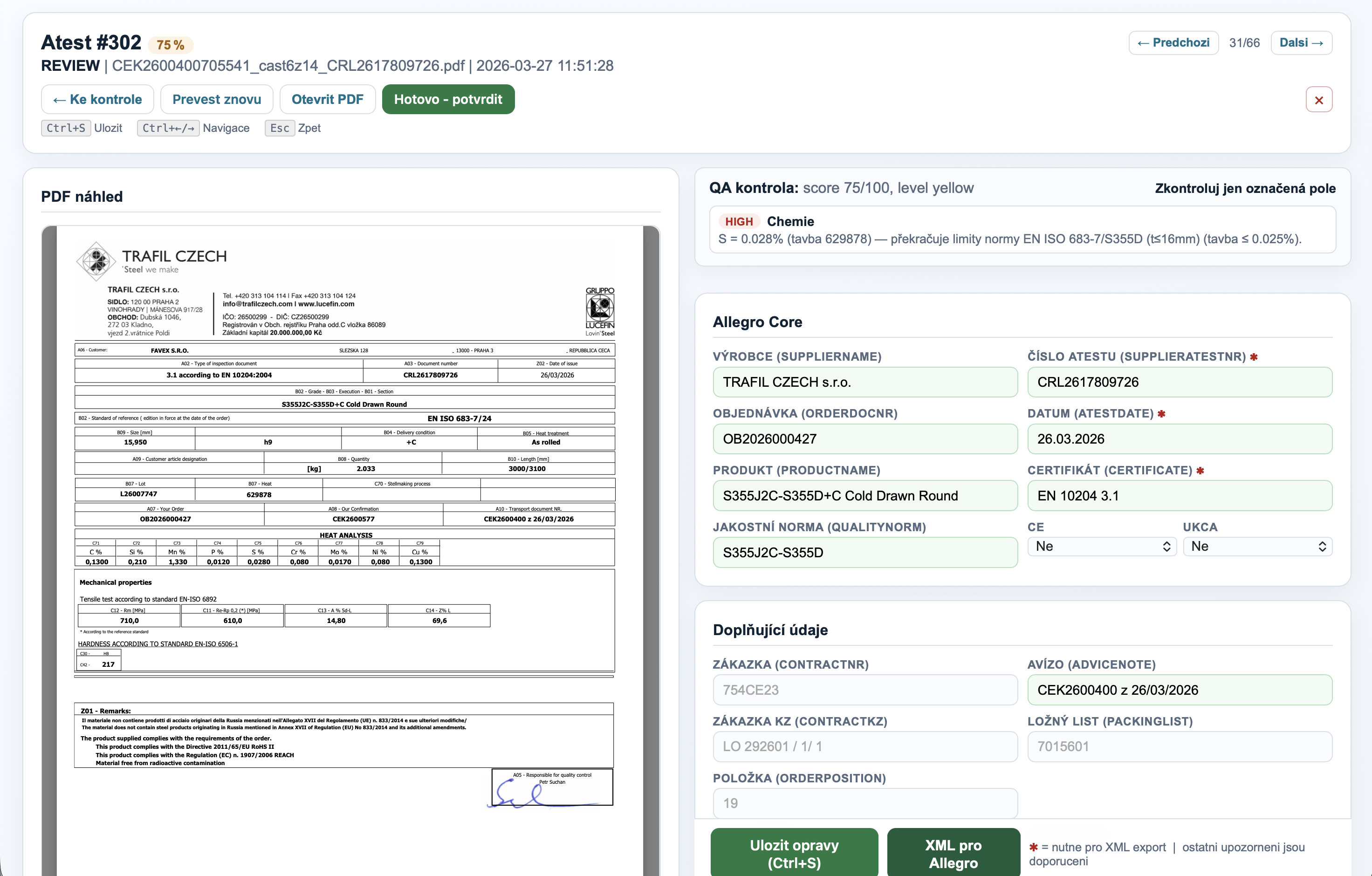Click the PDF certificate preview
This screenshot has width=1372, height=876.
pos(350,513)
